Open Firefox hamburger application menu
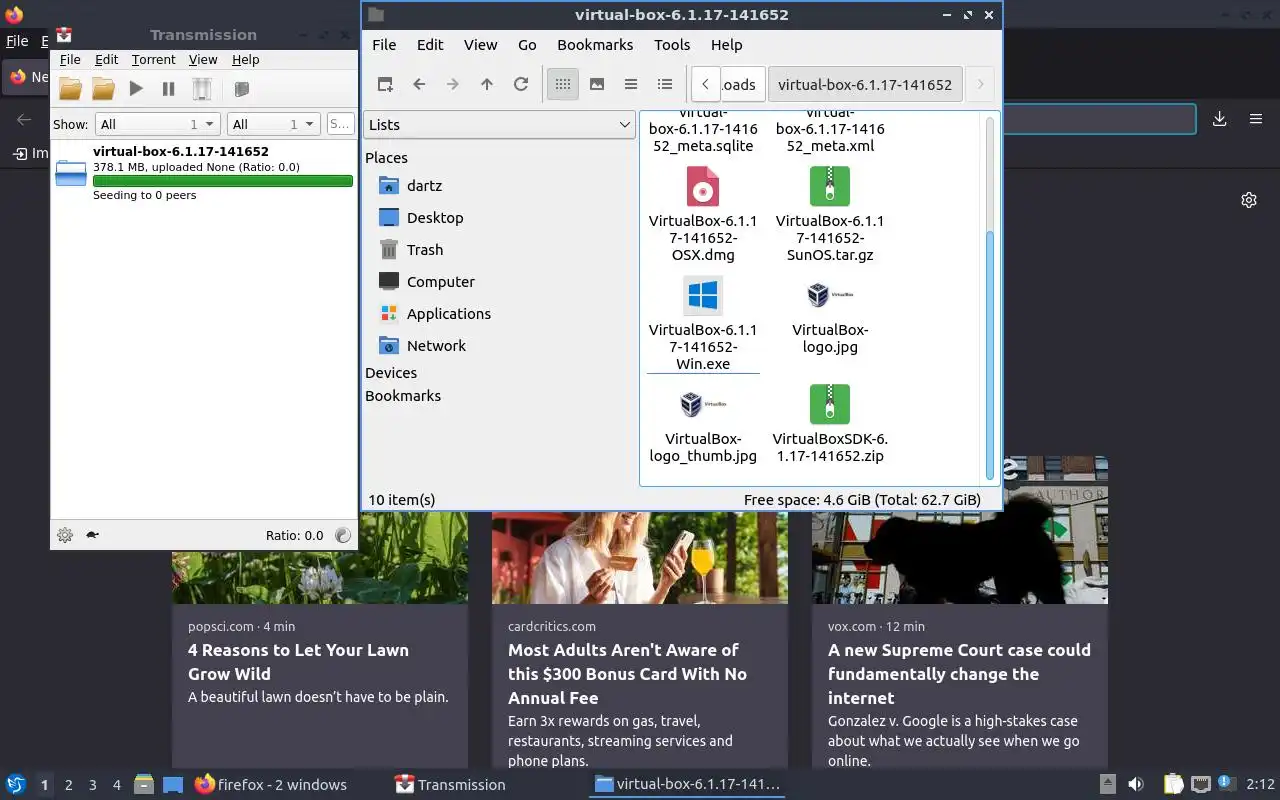1280x800 pixels. [x=1256, y=119]
